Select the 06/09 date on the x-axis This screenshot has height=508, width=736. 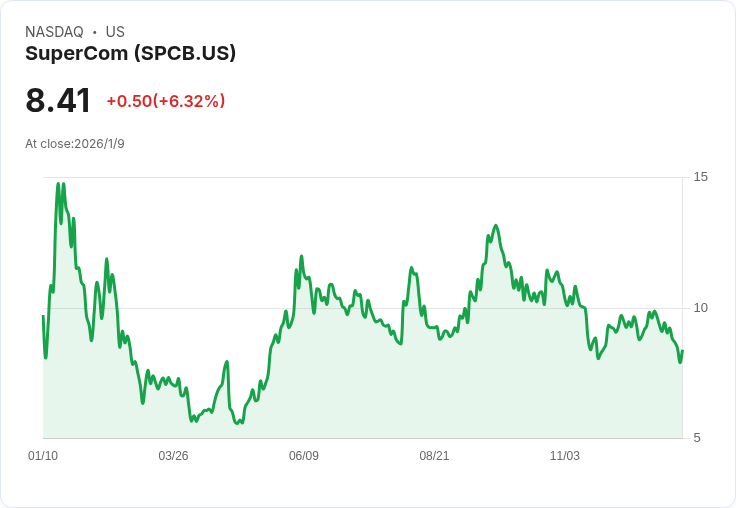click(304, 455)
